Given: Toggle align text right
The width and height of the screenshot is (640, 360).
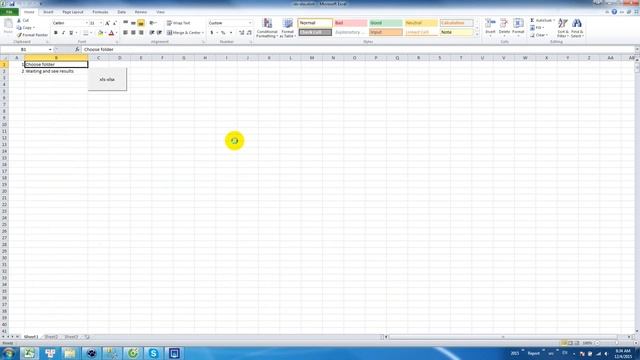Looking at the screenshot, I should [141, 33].
